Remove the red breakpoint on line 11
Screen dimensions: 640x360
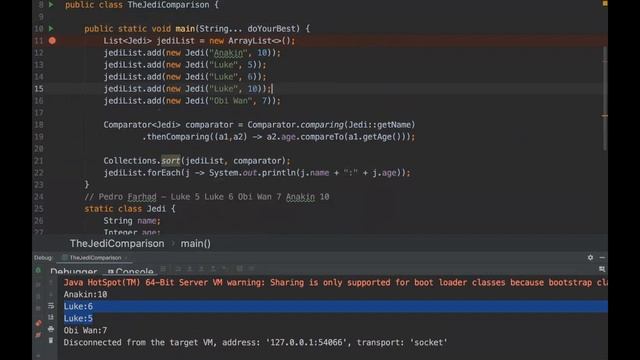pos(52,40)
